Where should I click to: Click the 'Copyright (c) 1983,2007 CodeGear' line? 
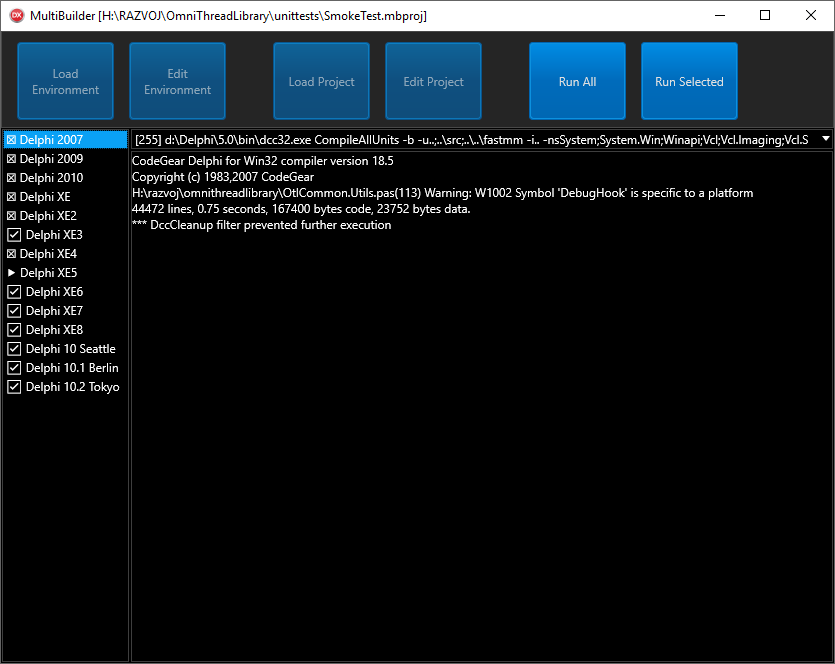(223, 177)
